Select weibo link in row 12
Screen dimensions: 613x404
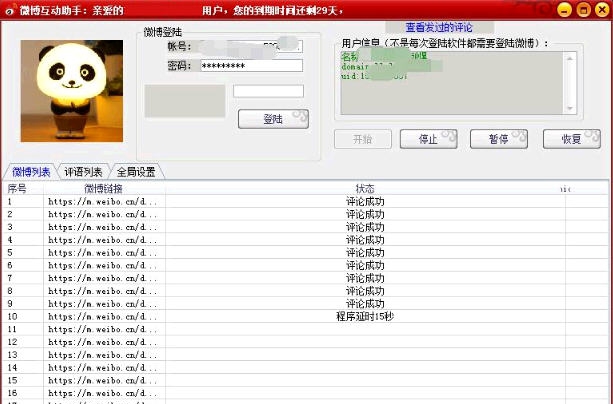coord(103,342)
